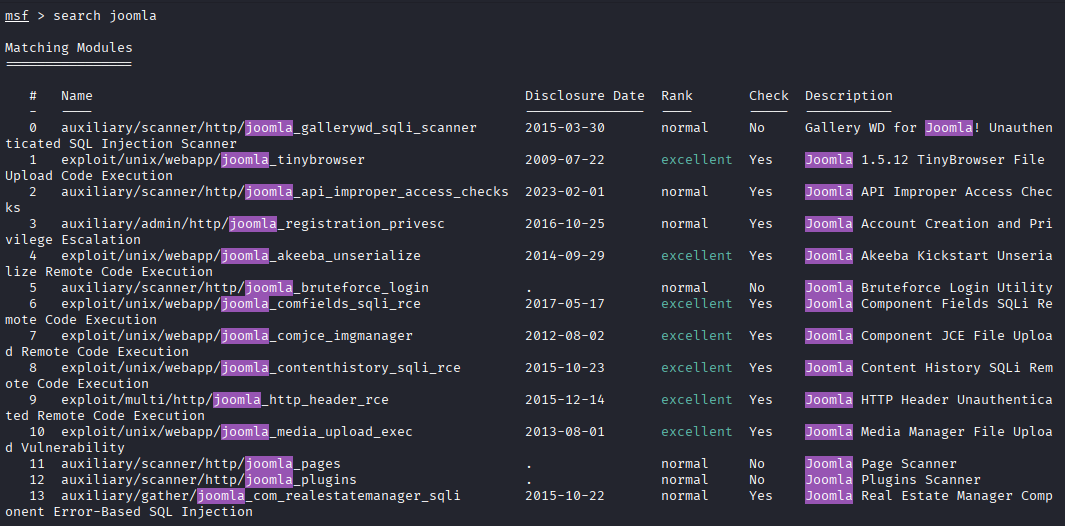Click joomla_pages scanner module name
Screen dimensions: 1065x526
[201, 463]
